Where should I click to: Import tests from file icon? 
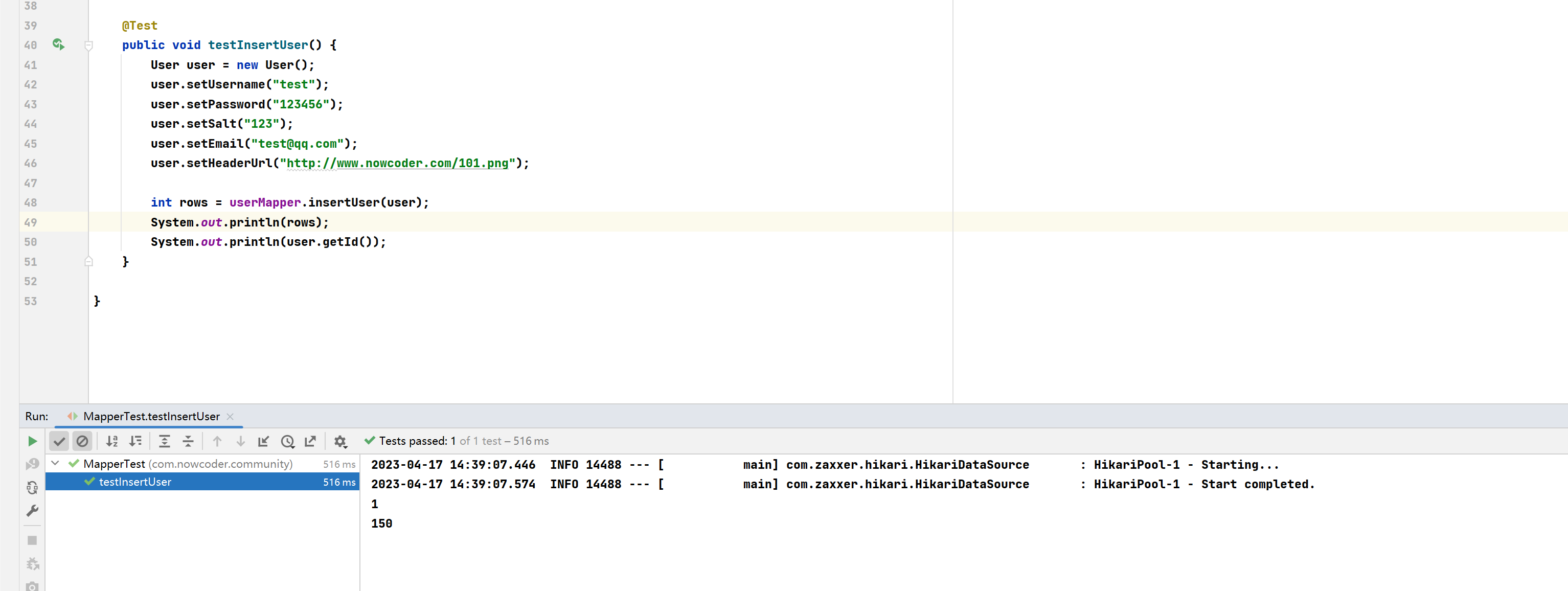click(264, 441)
